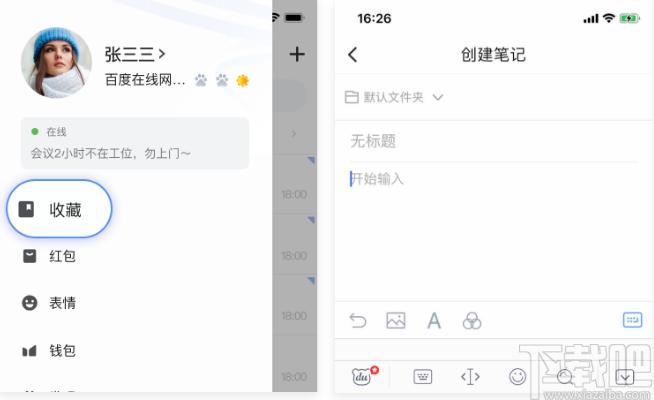This screenshot has height=400, width=654.
Task: Tap the search magnifier on the keyboard bar
Action: [x=565, y=377]
